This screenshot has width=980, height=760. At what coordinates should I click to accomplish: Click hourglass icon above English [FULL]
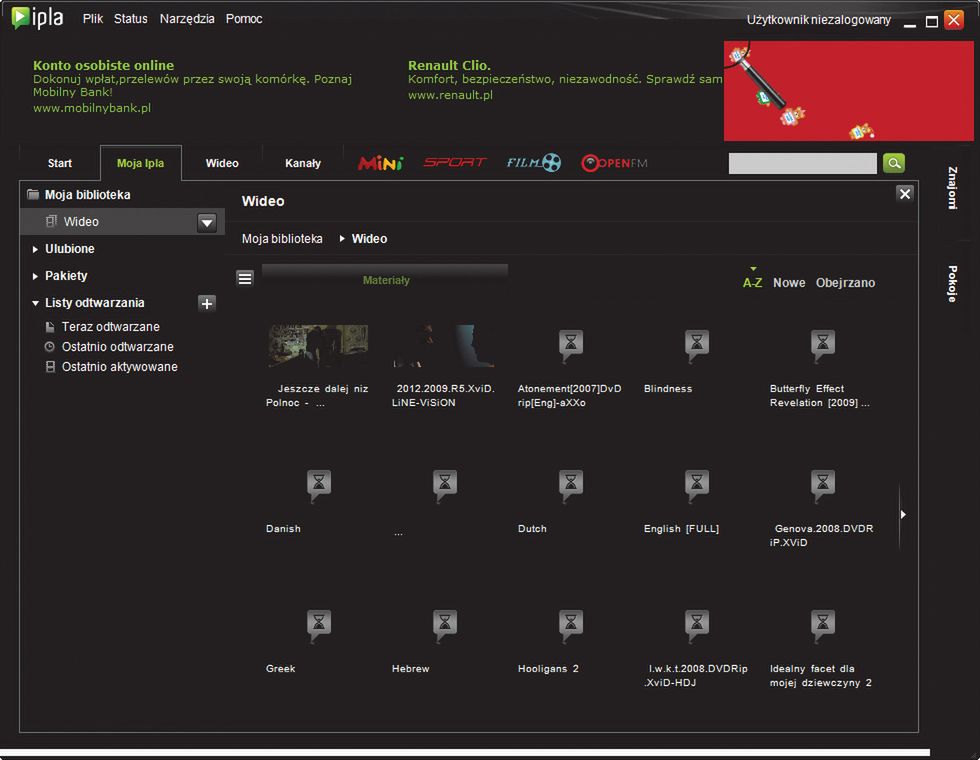(x=696, y=485)
